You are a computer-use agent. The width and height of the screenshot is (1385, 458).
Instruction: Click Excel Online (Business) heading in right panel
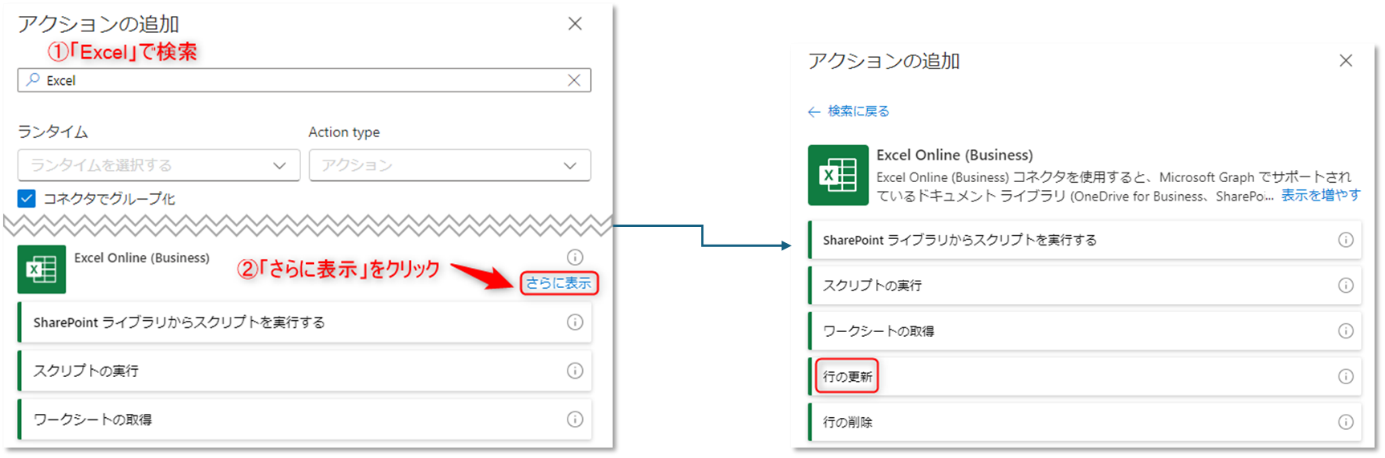point(955,155)
